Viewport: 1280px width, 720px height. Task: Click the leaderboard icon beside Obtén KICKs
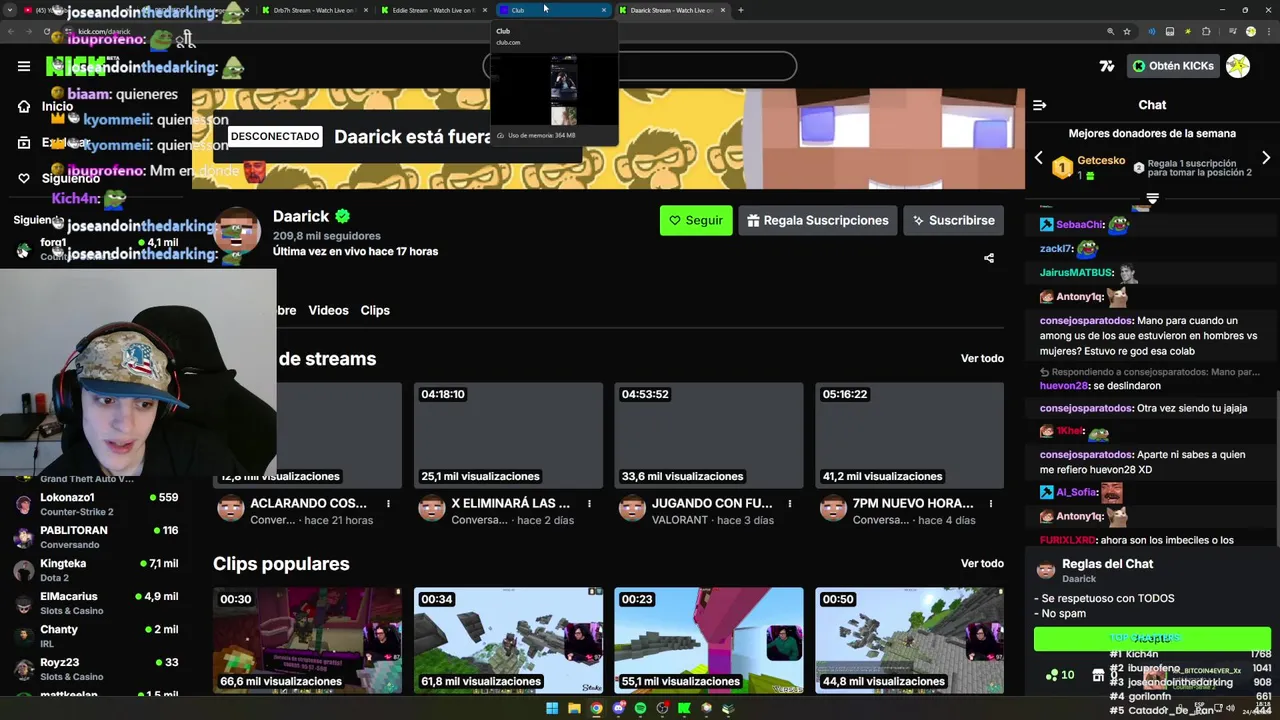click(x=1106, y=66)
